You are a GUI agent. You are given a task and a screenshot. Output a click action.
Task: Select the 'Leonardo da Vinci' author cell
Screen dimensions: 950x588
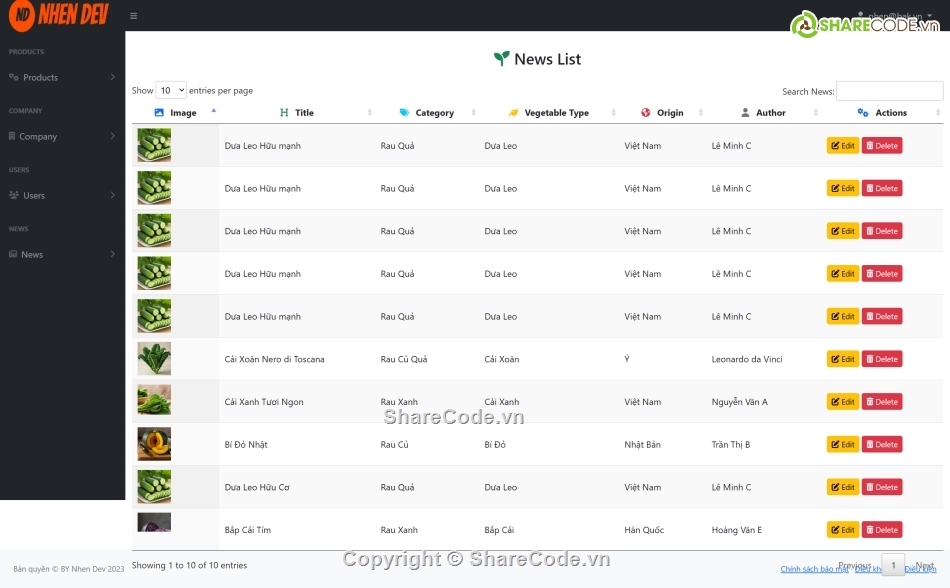746,359
